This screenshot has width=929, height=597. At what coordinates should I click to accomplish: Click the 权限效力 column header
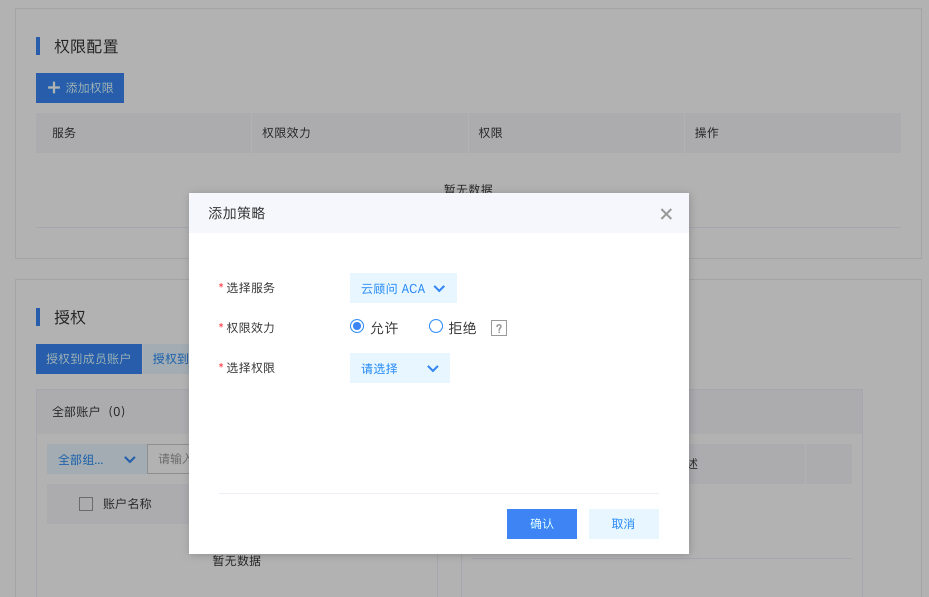click(286, 133)
